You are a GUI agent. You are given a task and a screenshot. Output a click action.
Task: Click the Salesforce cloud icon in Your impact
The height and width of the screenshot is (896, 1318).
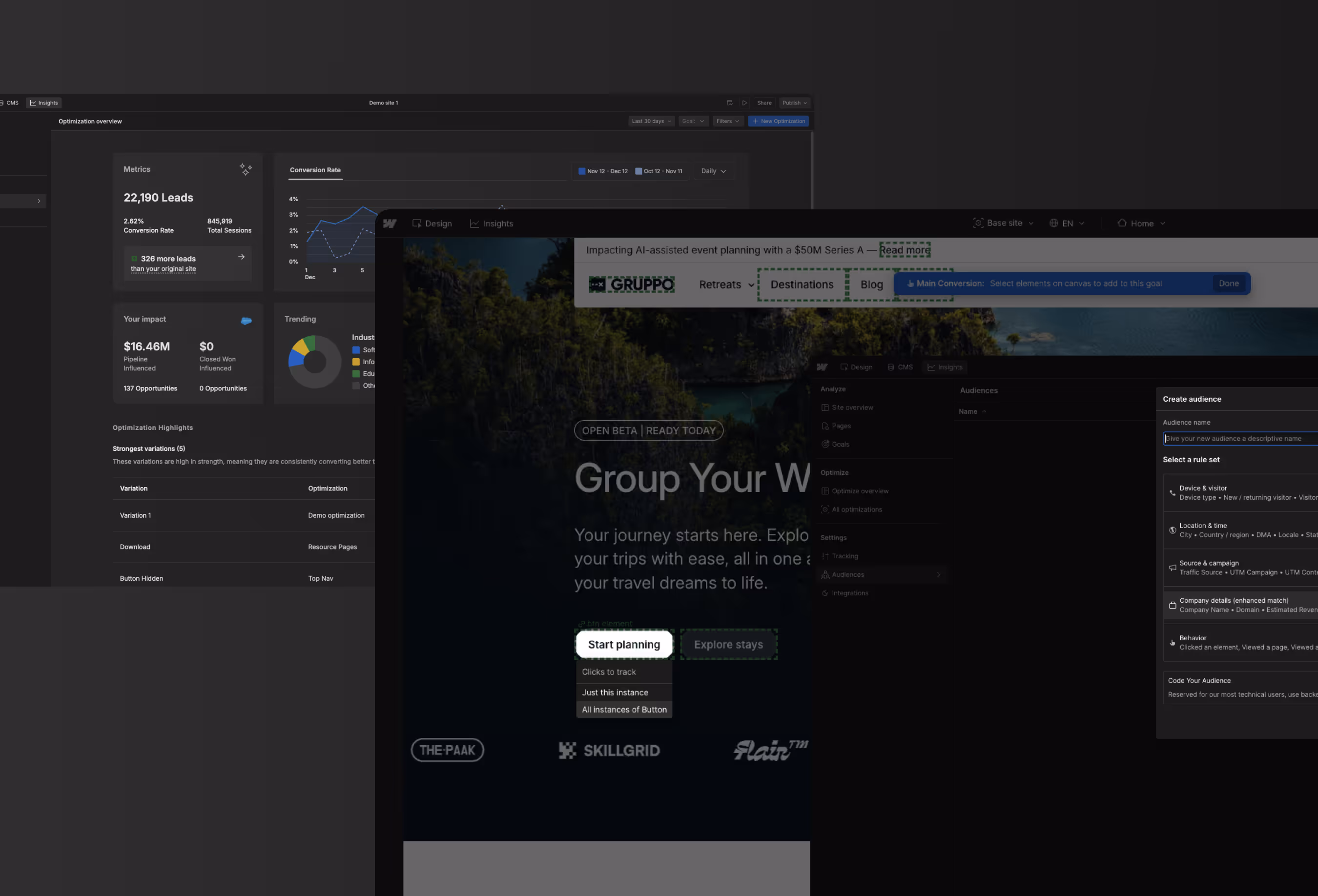[246, 321]
